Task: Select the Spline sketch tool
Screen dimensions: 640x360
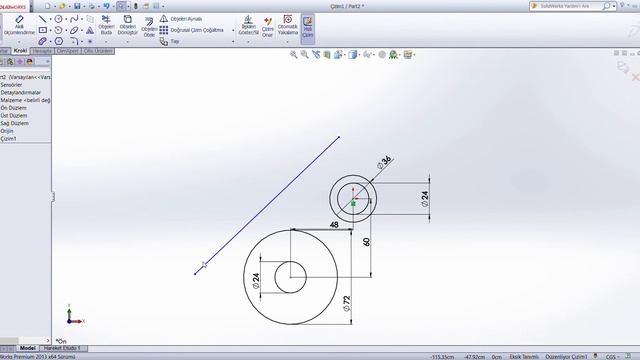Action: click(74, 19)
